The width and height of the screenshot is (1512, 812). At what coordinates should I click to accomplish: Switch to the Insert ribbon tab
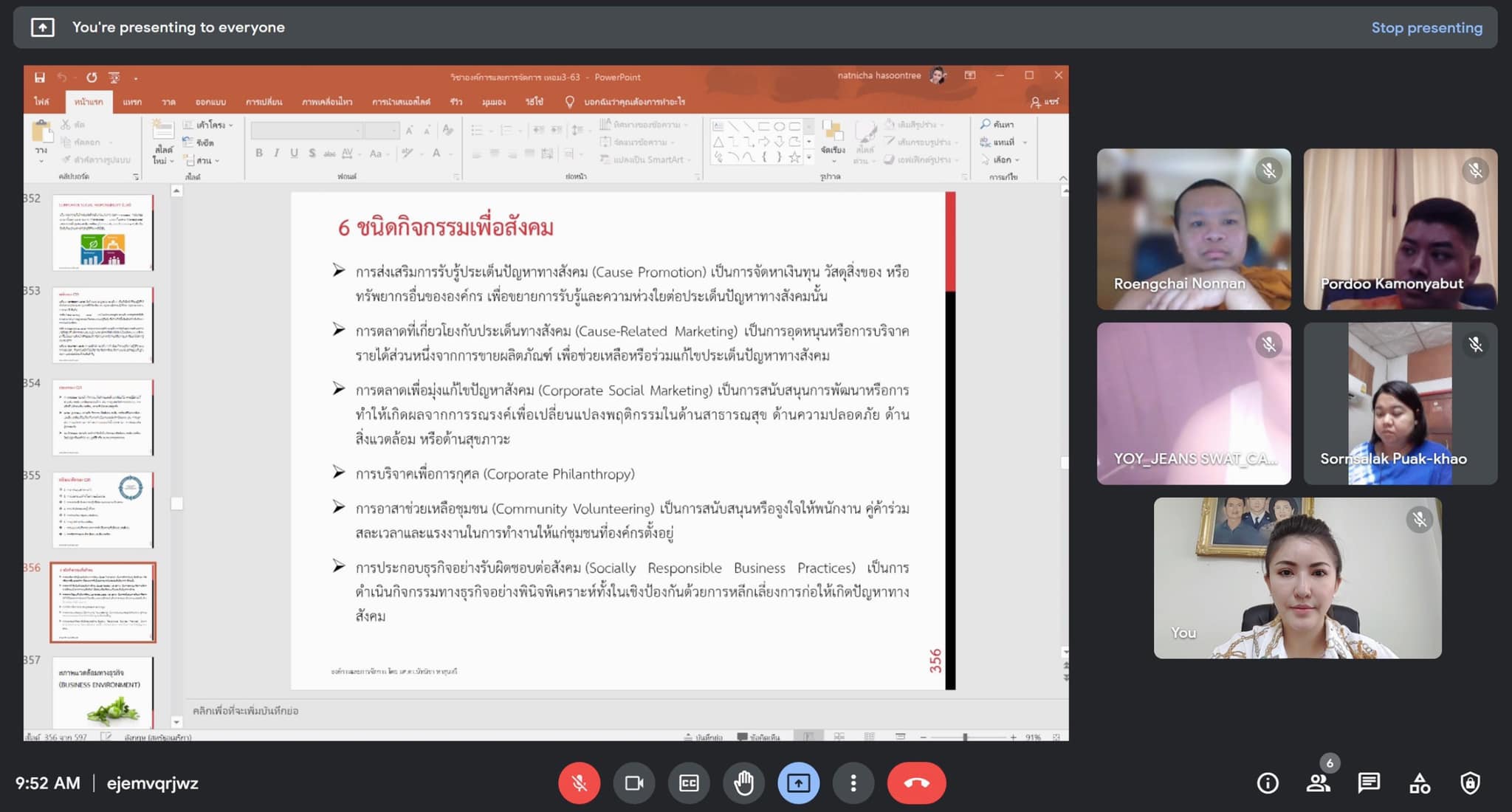click(132, 102)
